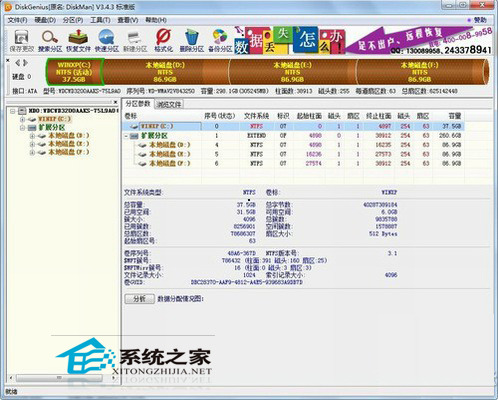Open the 工具(T) menu
The image size is (498, 400).
click(100, 20)
